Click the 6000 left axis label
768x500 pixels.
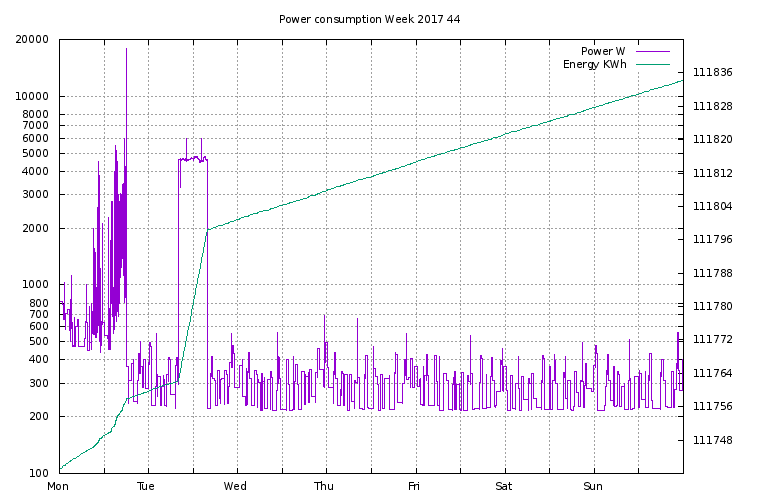pyautogui.click(x=36, y=139)
